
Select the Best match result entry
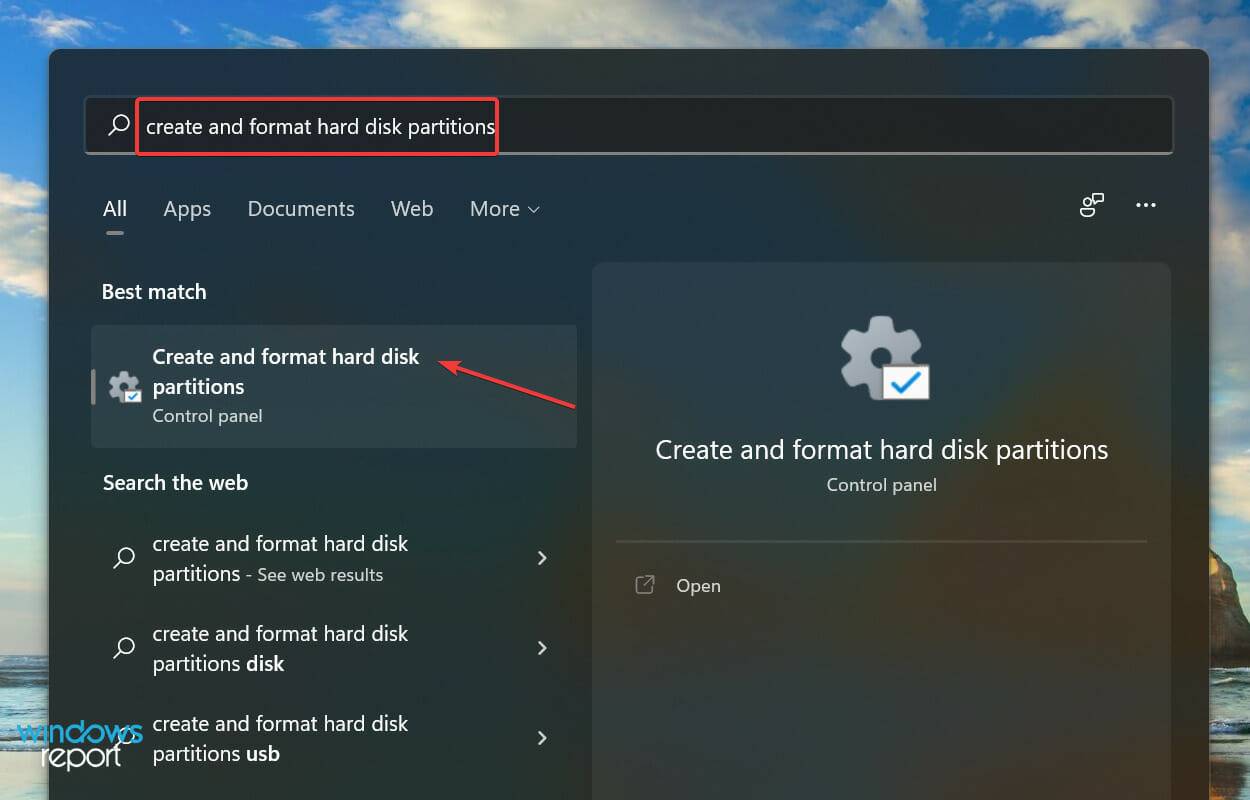tap(333, 386)
